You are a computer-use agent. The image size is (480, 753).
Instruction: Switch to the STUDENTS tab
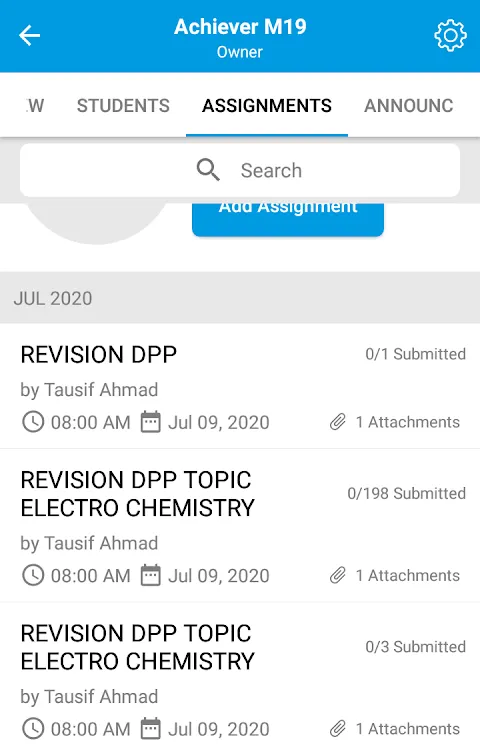(x=123, y=106)
